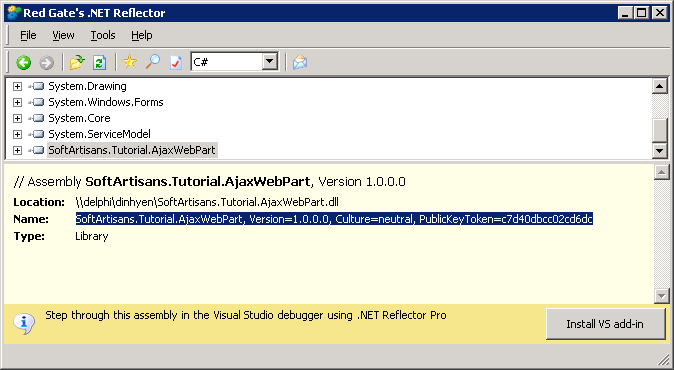The width and height of the screenshot is (674, 370).
Task: Click the blue information icon in the yellow bar
Action: tap(24, 322)
